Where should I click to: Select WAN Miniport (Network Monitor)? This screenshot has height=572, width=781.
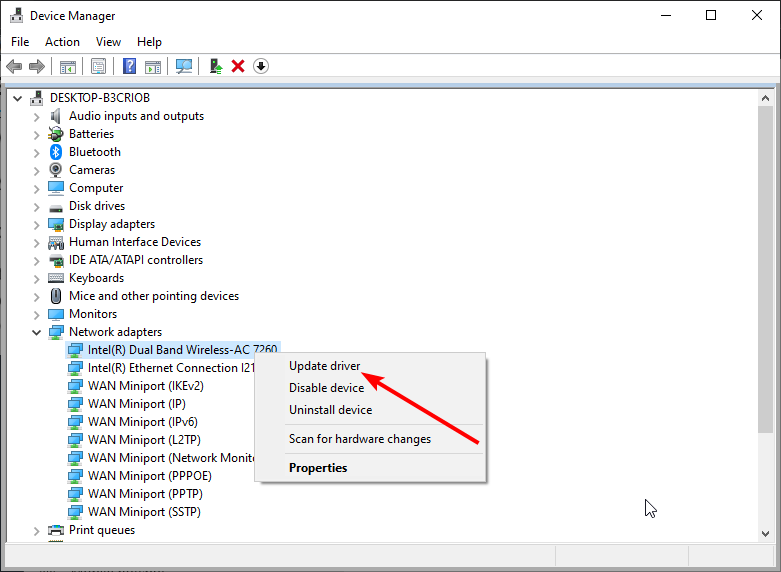coord(171,458)
